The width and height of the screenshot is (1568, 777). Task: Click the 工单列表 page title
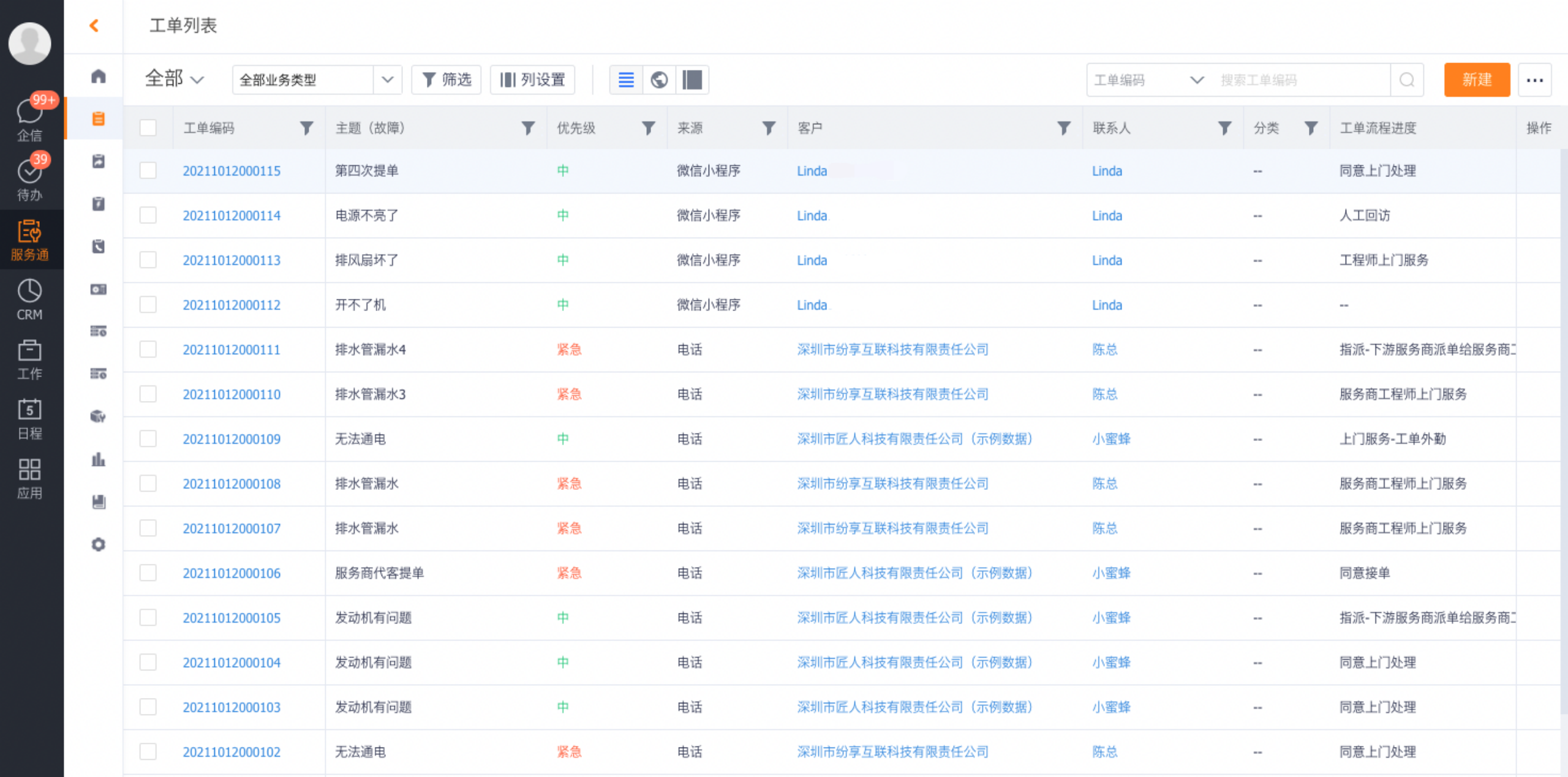coord(183,25)
